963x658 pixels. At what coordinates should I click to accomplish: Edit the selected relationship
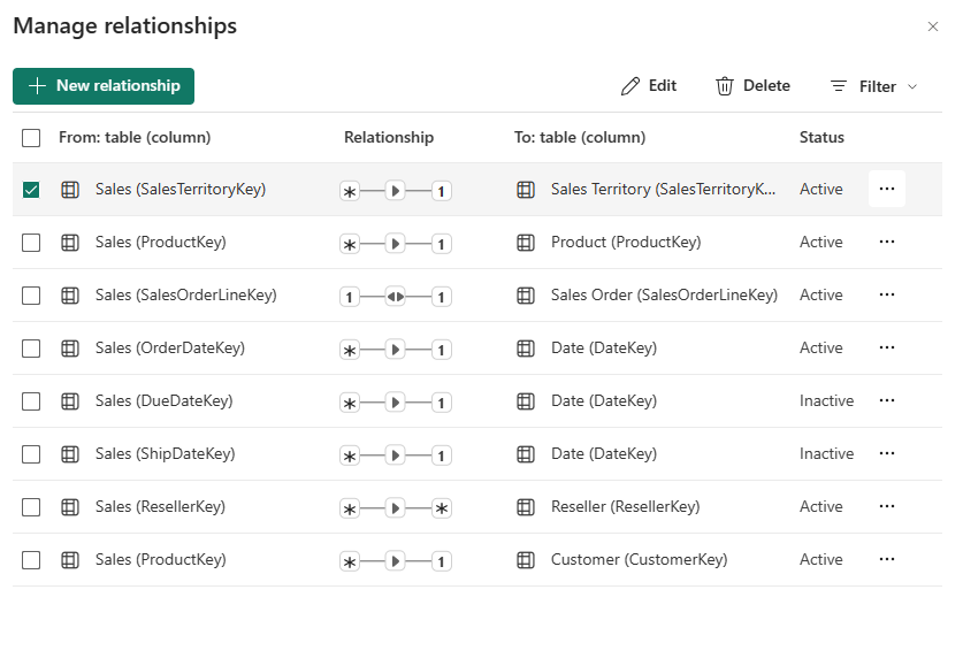pos(649,86)
